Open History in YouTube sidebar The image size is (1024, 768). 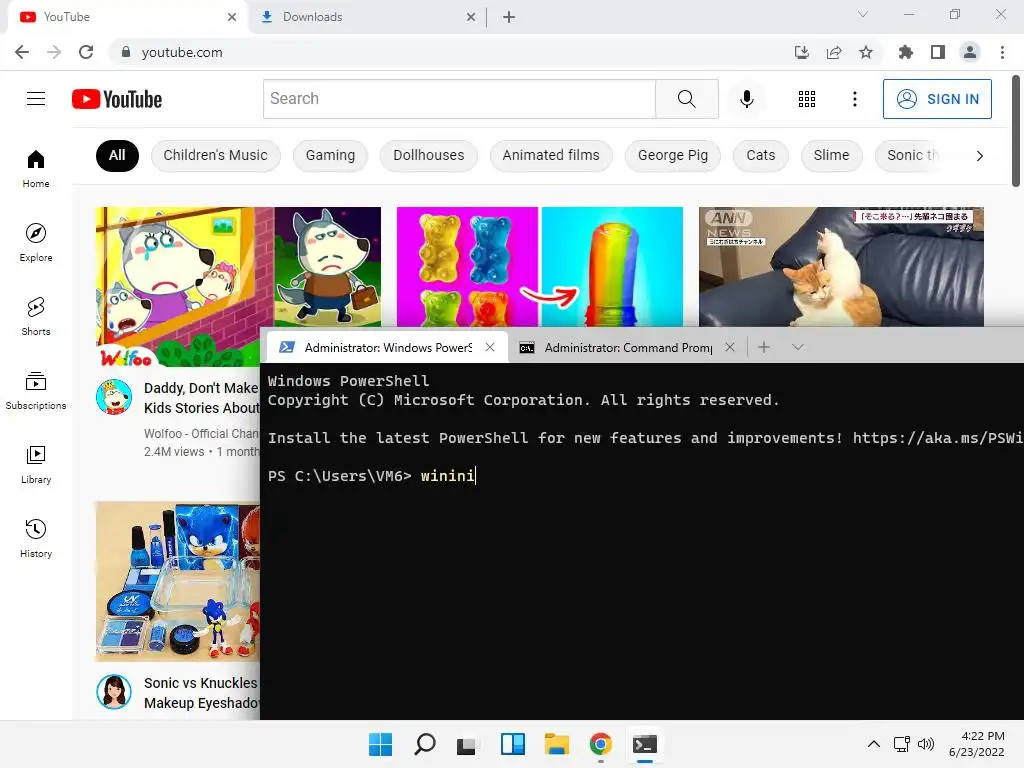[36, 538]
